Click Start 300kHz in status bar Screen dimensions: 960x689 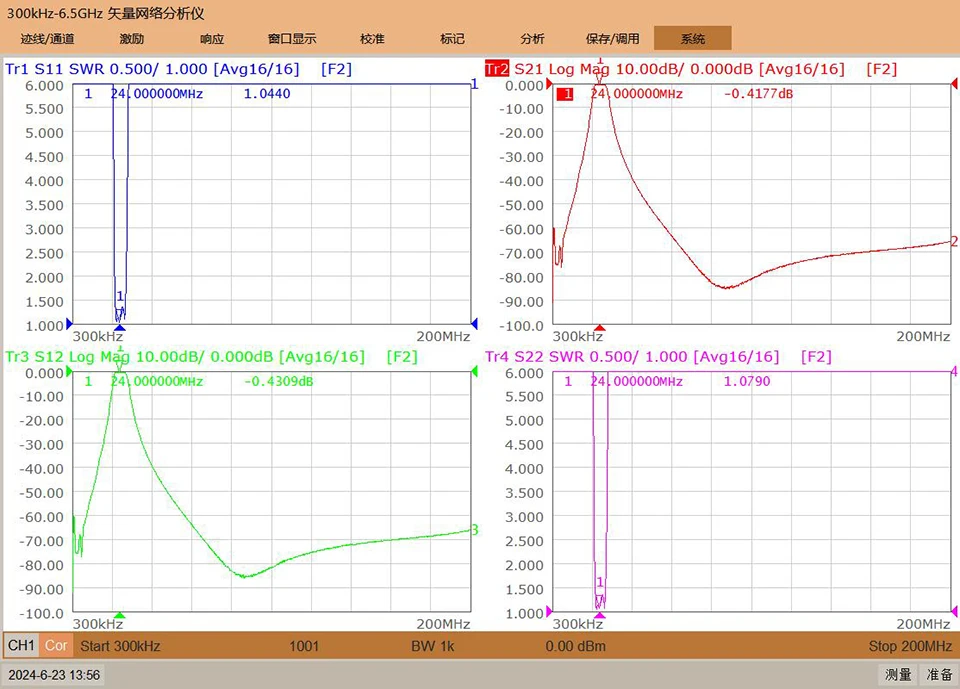tap(120, 646)
